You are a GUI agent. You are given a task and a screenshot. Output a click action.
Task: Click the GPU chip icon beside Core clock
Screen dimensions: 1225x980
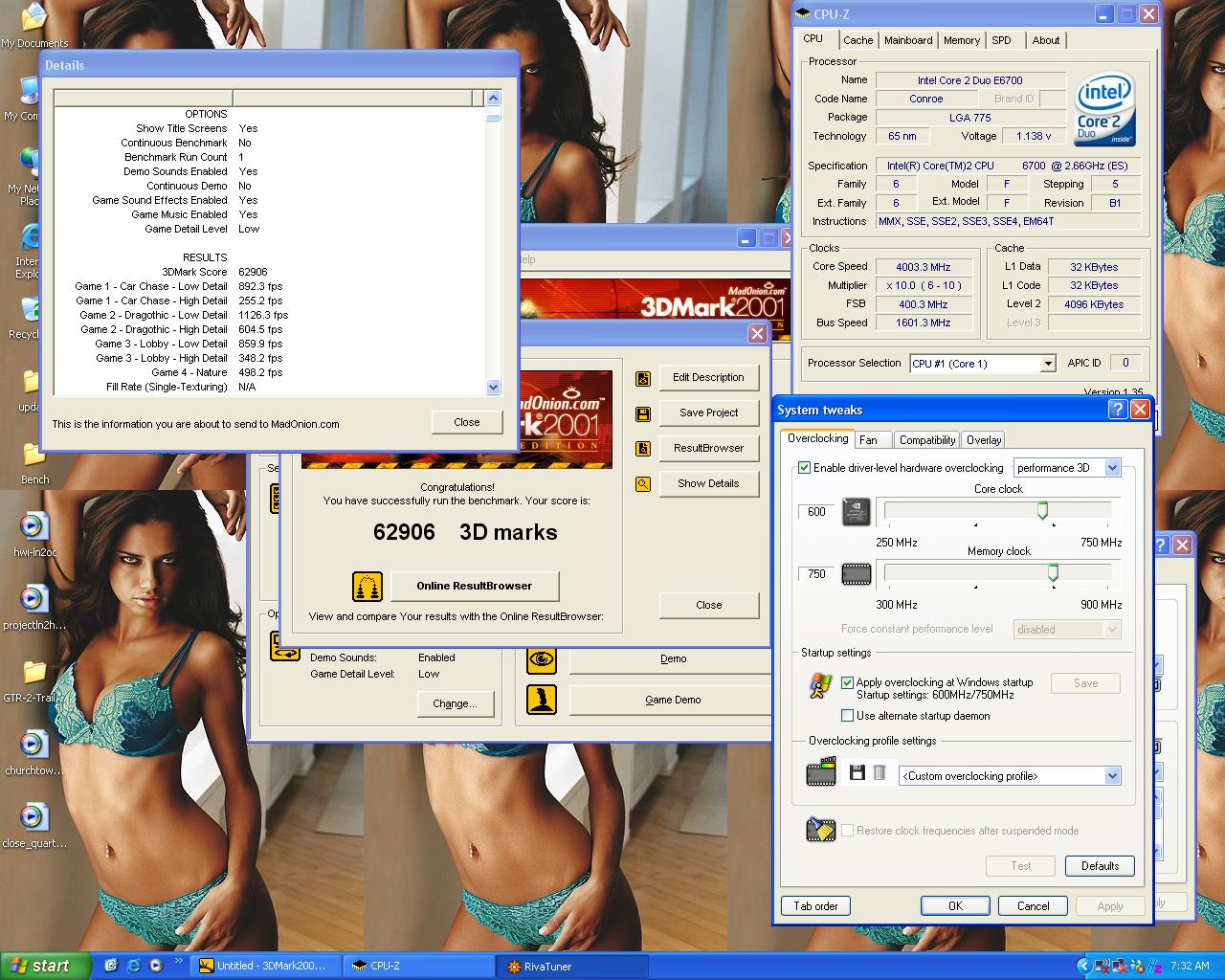pyautogui.click(x=856, y=512)
